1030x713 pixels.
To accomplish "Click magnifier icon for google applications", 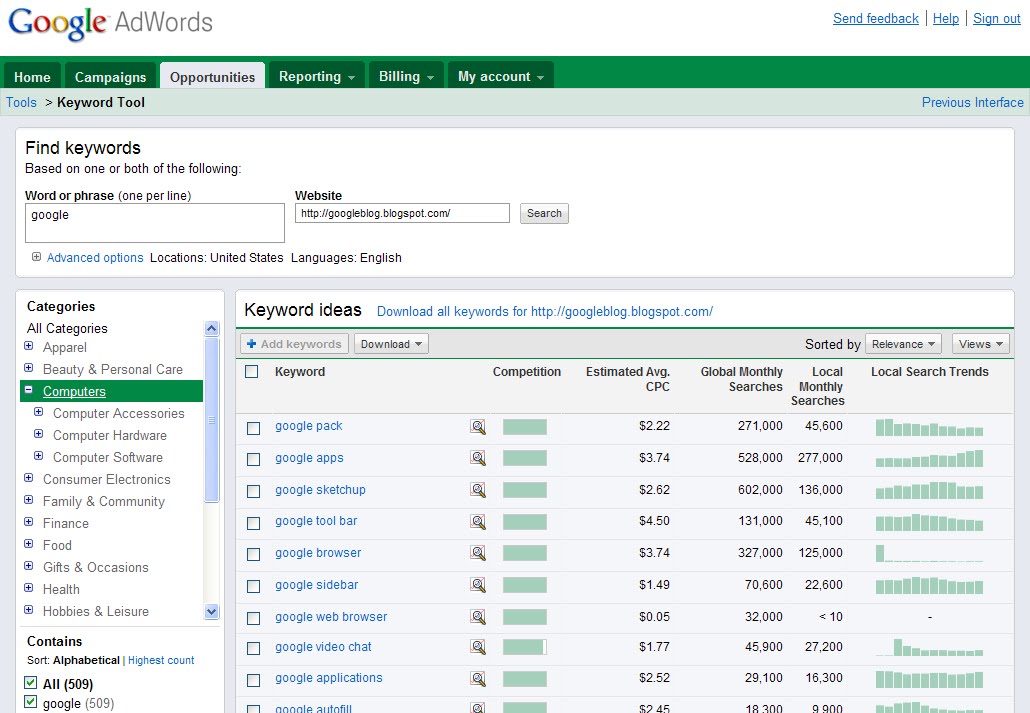I will (x=478, y=679).
